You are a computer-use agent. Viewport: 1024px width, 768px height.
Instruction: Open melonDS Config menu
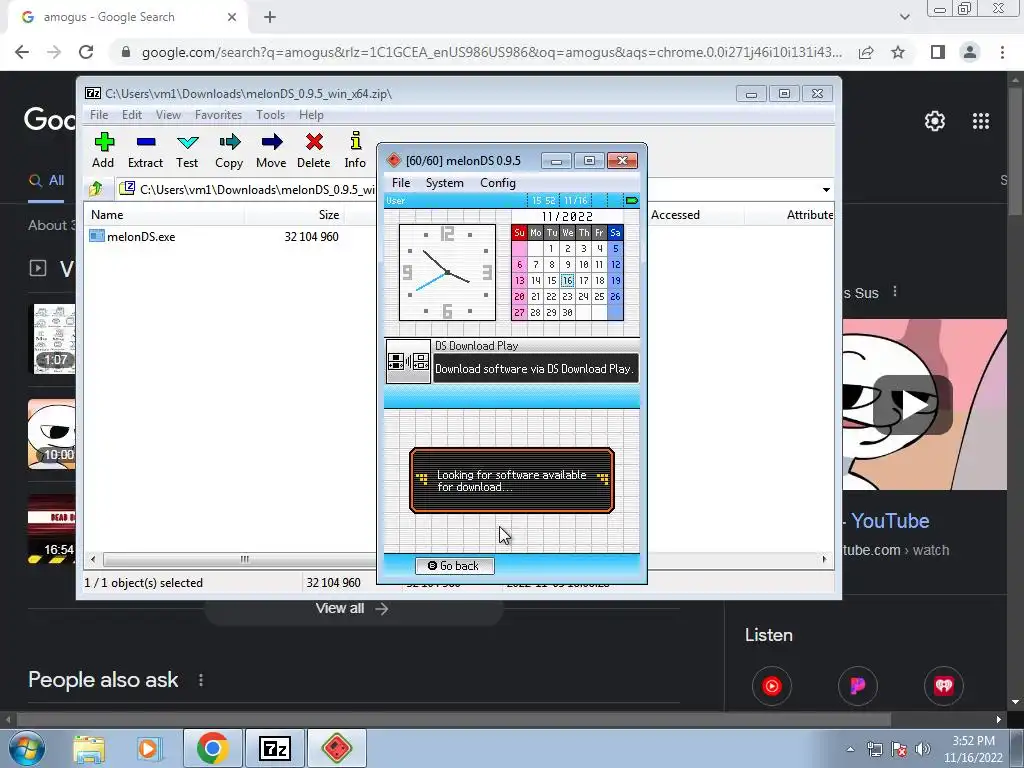498,183
